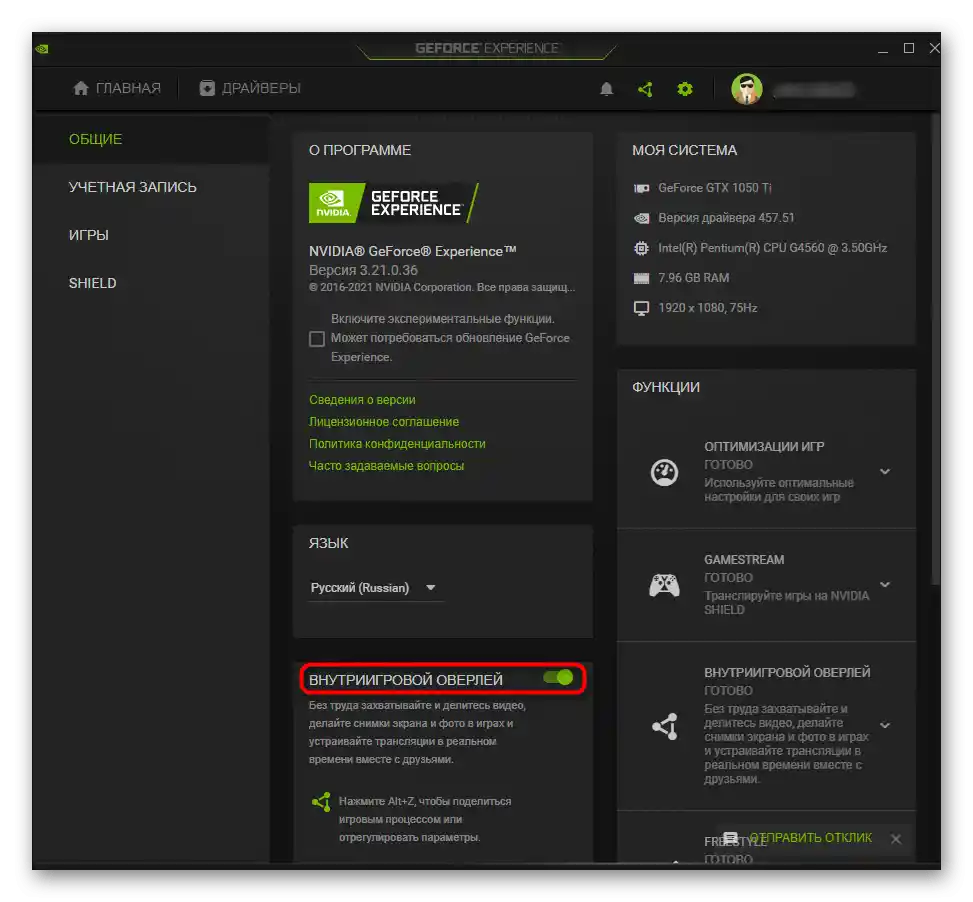Click the driver version eye icon
This screenshot has width=973, height=902.
click(641, 218)
